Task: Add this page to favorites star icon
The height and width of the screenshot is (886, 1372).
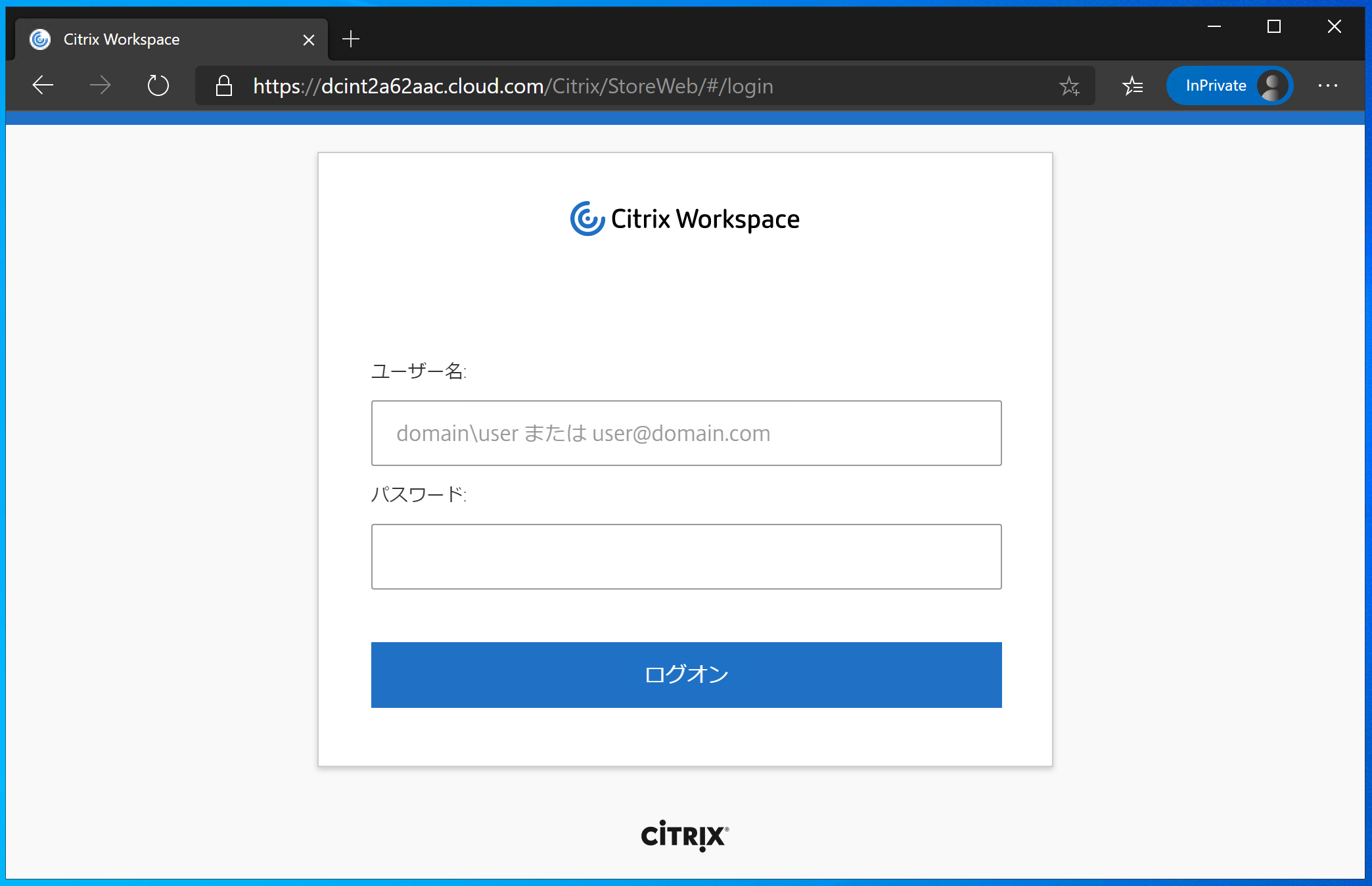Action: [x=1069, y=86]
